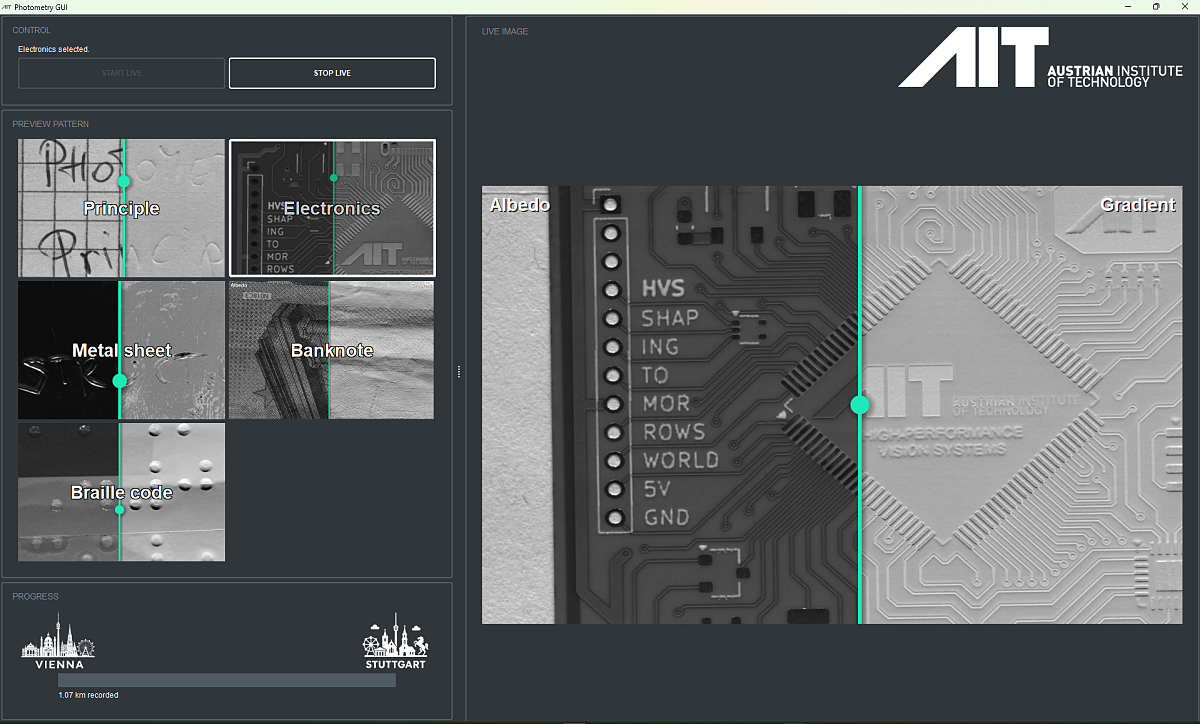The height and width of the screenshot is (724, 1200).
Task: Click the Electronics thumbnail's slider dot
Action: 334,178
